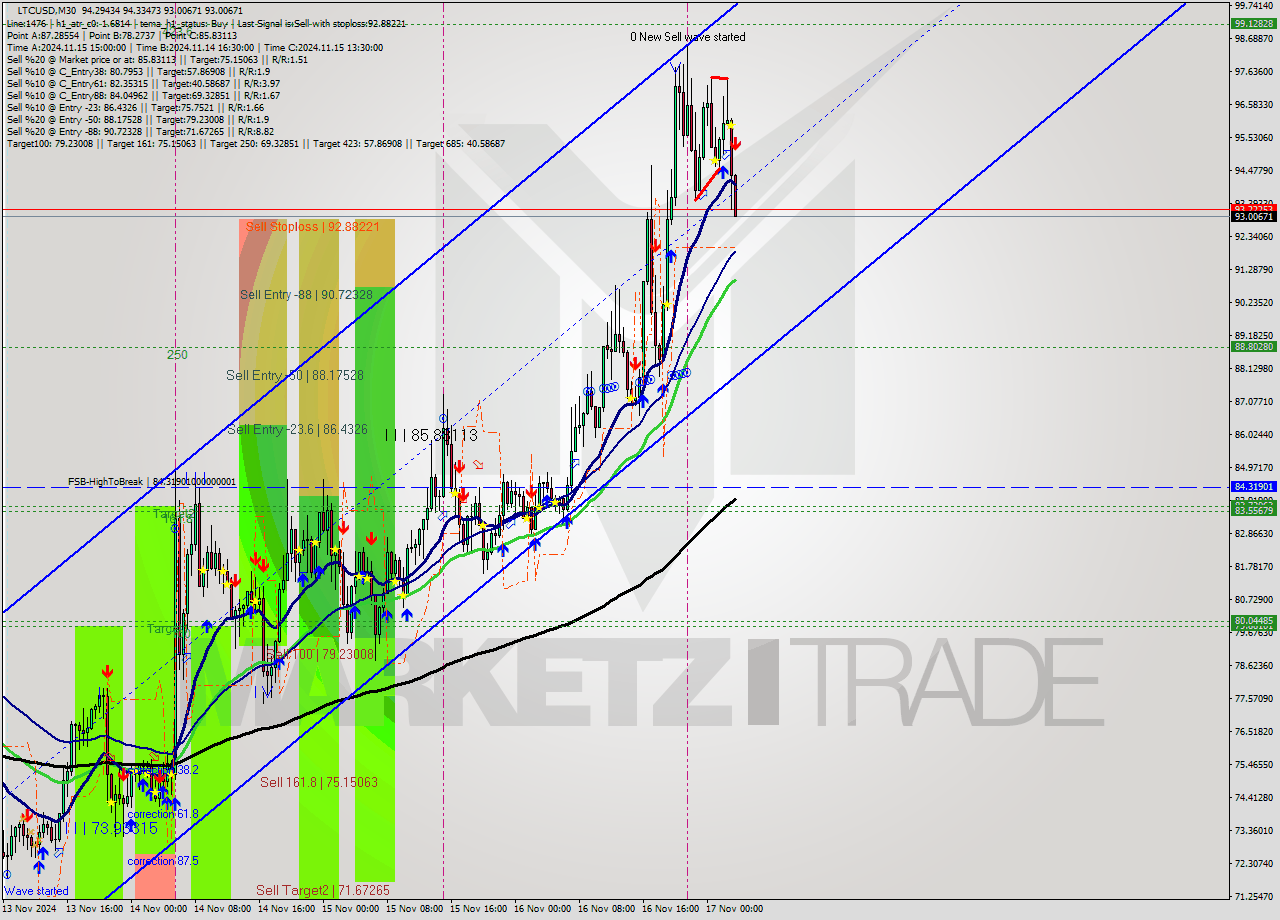The width and height of the screenshot is (1280, 920).
Task: Click the current price tag 93.00671
Action: [x=1253, y=216]
